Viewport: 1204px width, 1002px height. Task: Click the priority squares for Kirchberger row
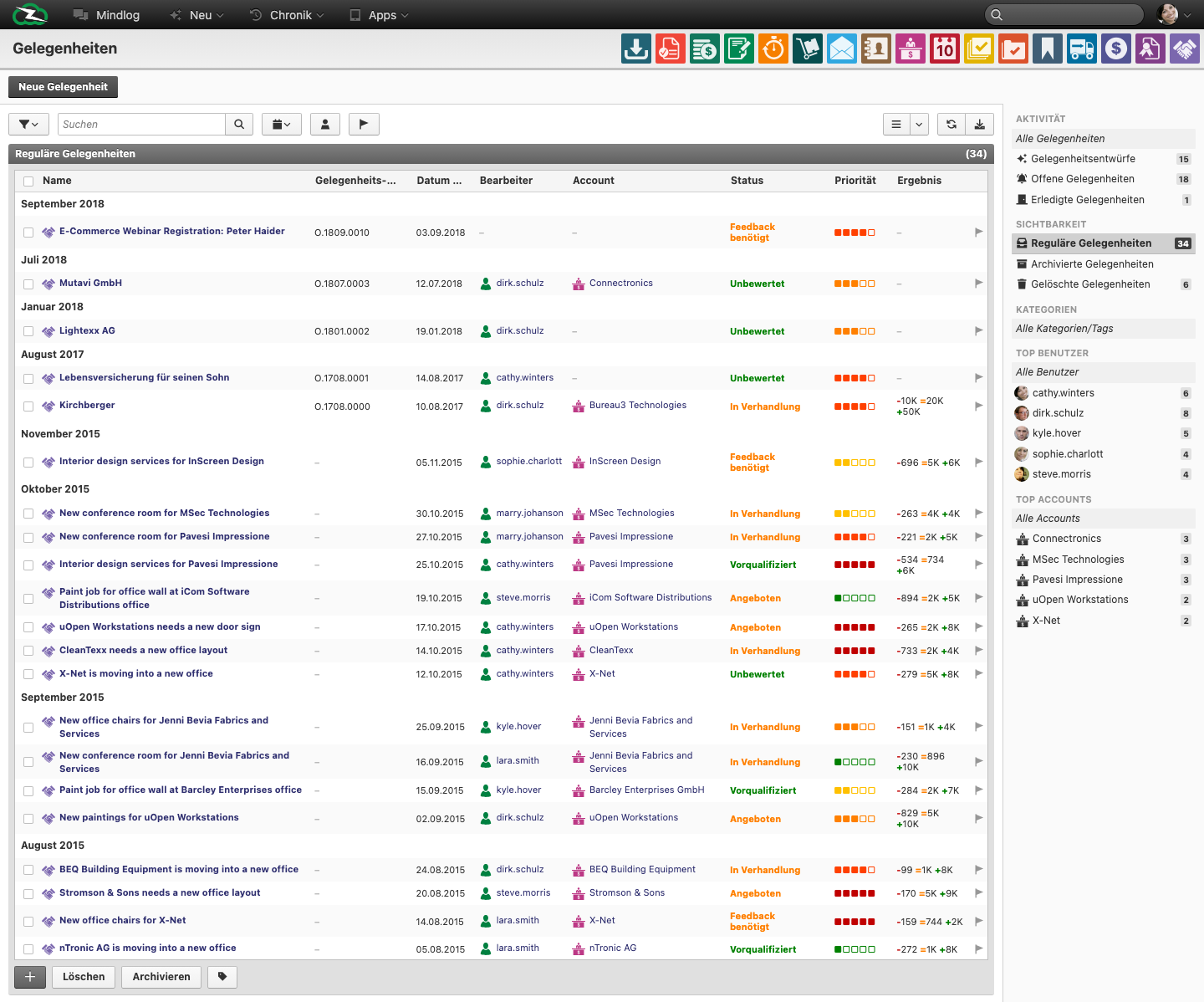(855, 406)
